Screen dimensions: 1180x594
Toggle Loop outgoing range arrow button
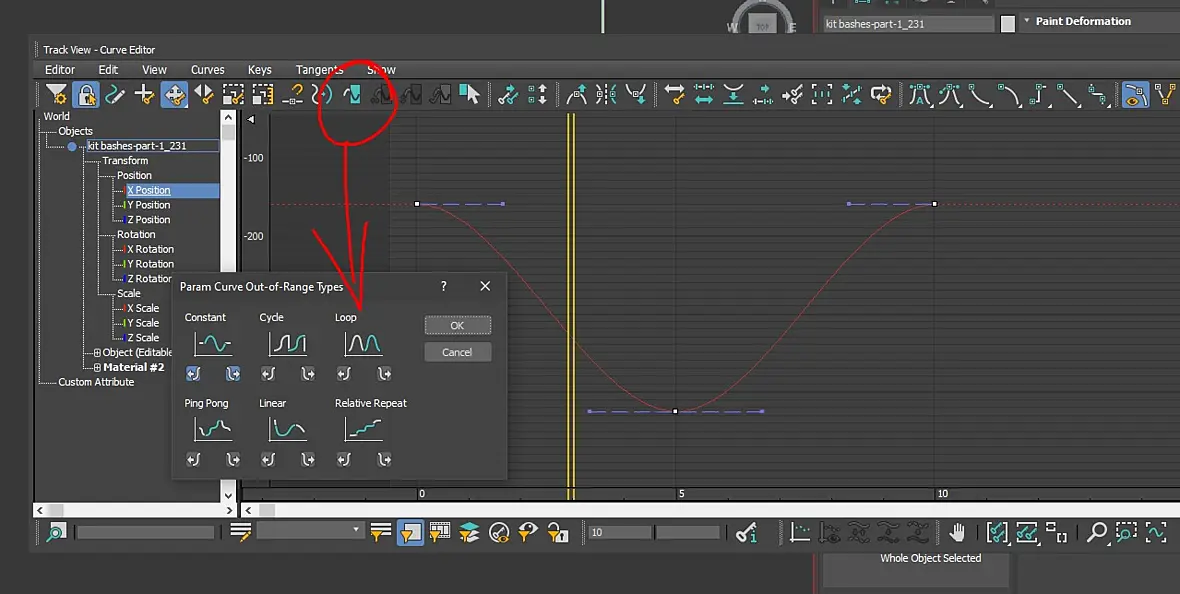click(x=384, y=373)
